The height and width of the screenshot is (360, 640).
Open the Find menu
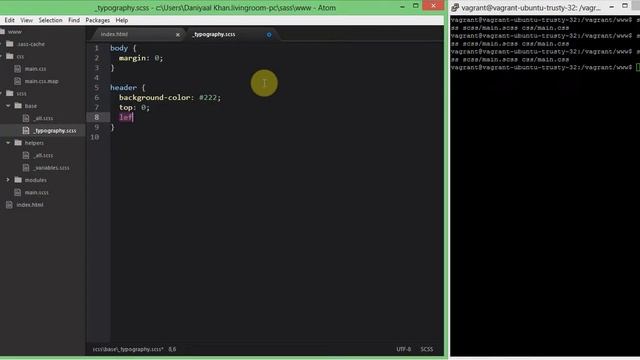[x=74, y=20]
